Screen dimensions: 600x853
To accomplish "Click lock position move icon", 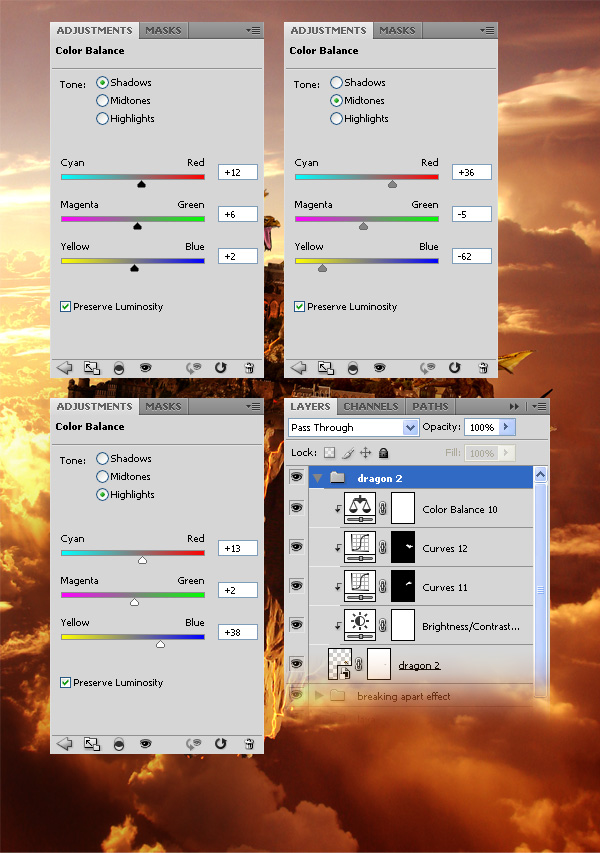I will click(366, 453).
